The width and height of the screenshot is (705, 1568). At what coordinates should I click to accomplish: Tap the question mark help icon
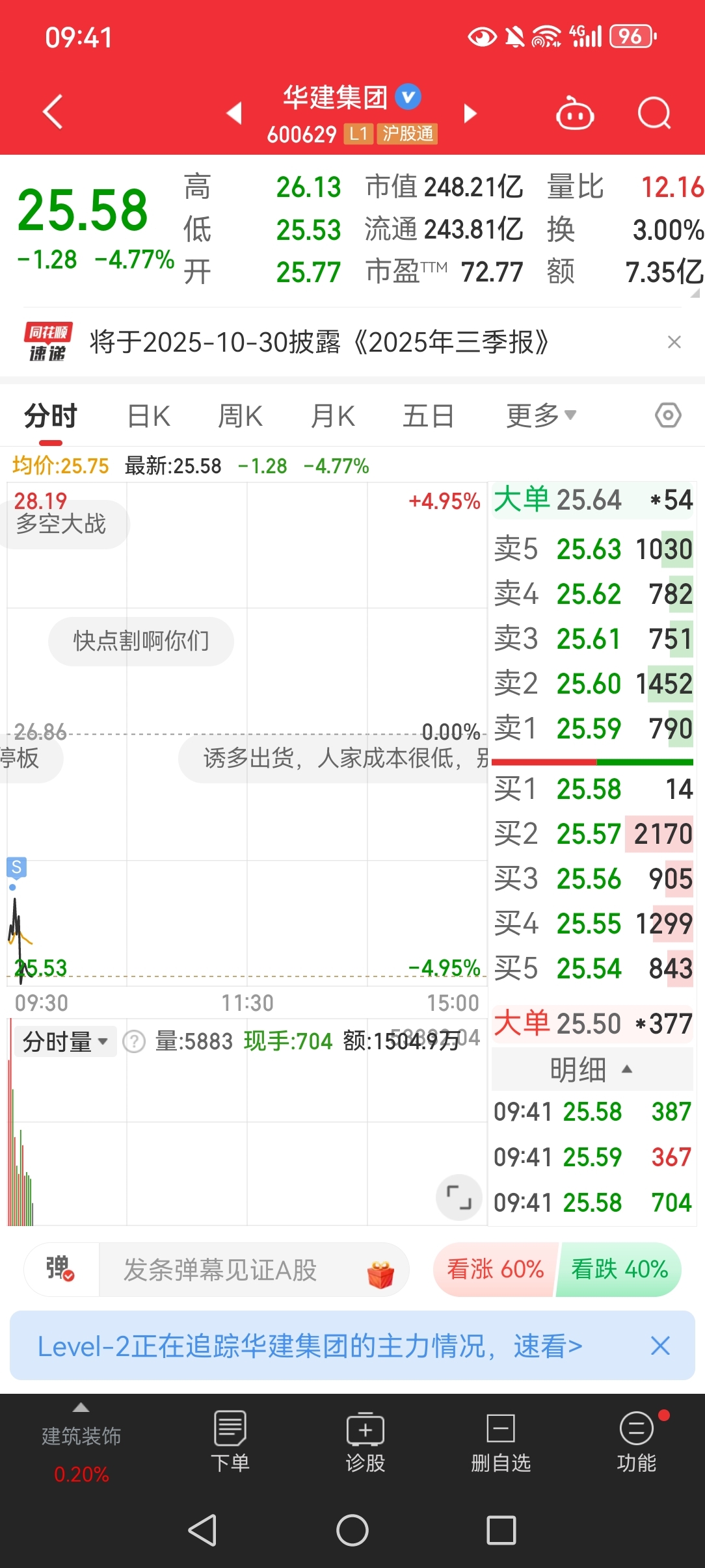(135, 1041)
